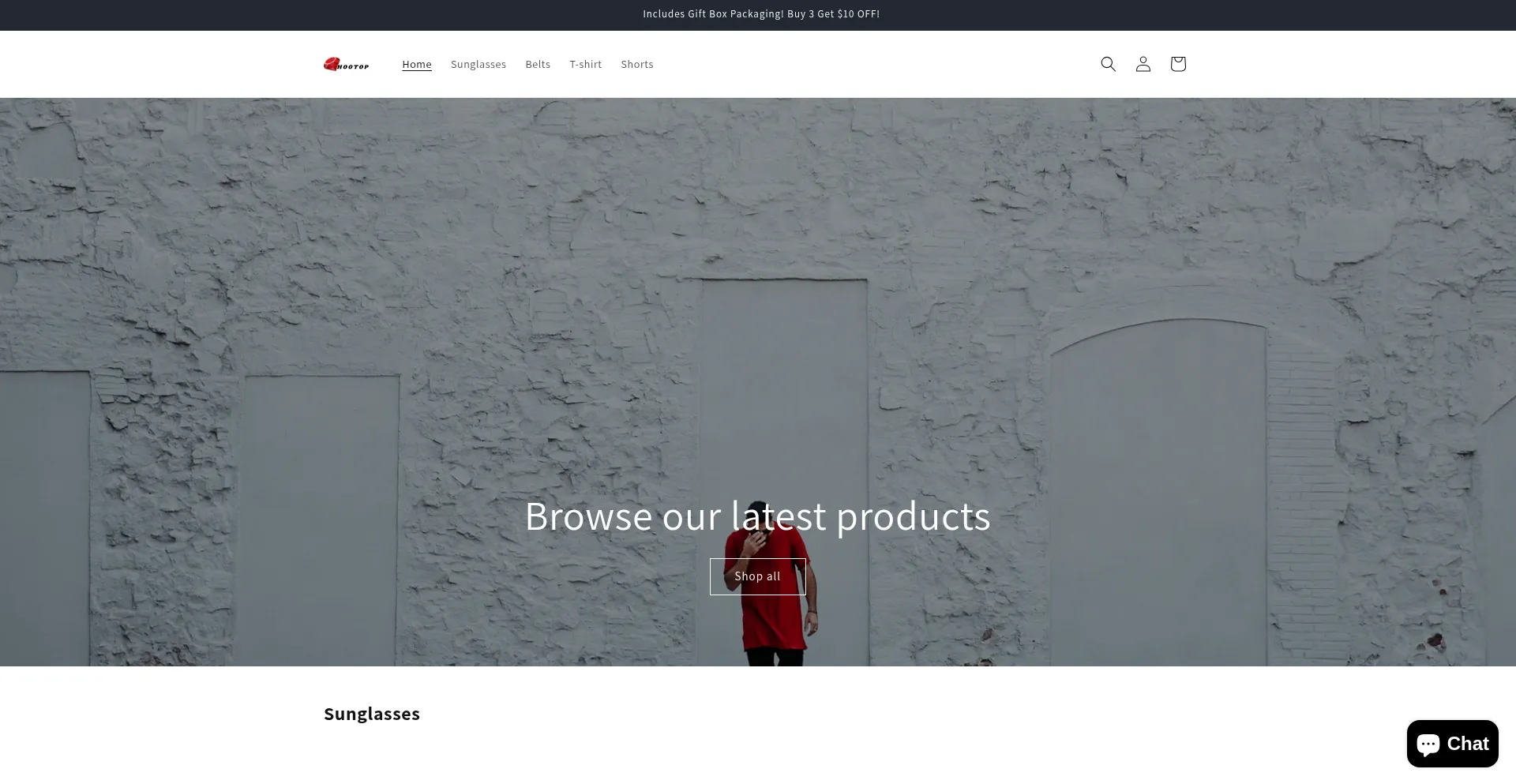Open the Shorts category page

(x=636, y=64)
